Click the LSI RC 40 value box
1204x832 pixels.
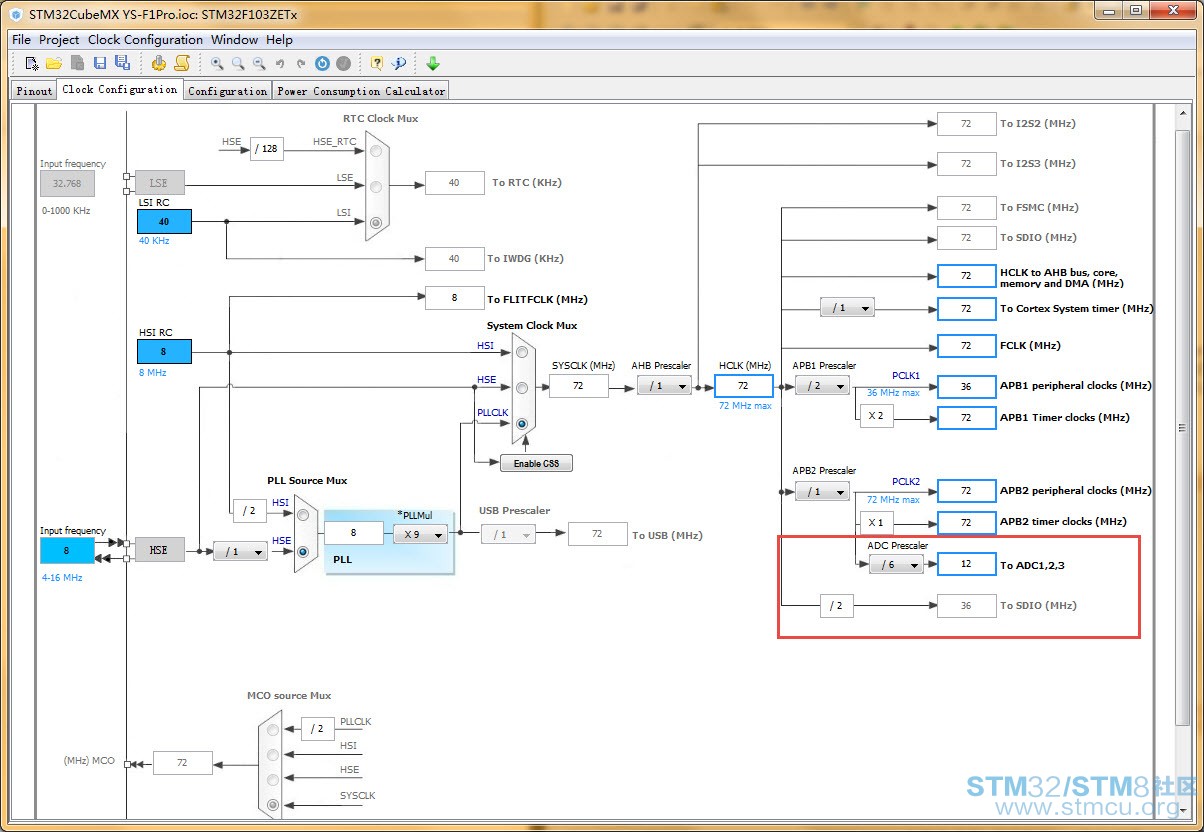(x=164, y=222)
